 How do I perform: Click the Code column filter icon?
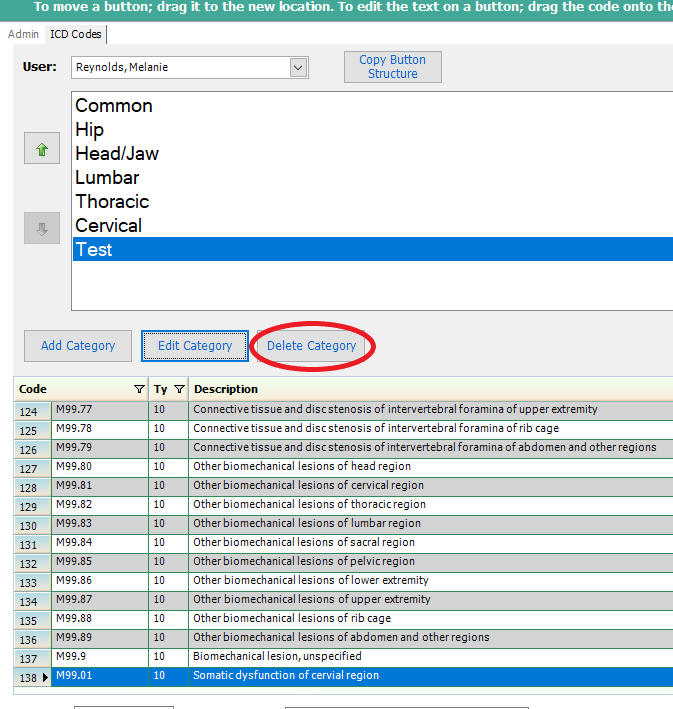[139, 389]
